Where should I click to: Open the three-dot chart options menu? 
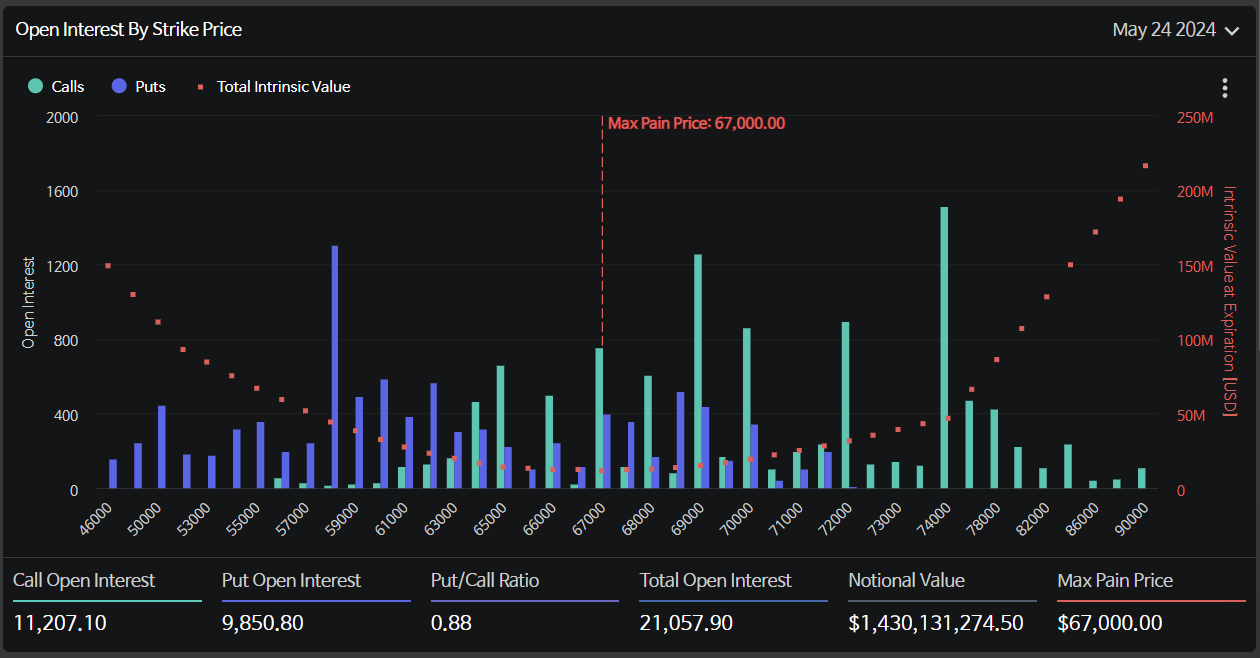click(1224, 88)
